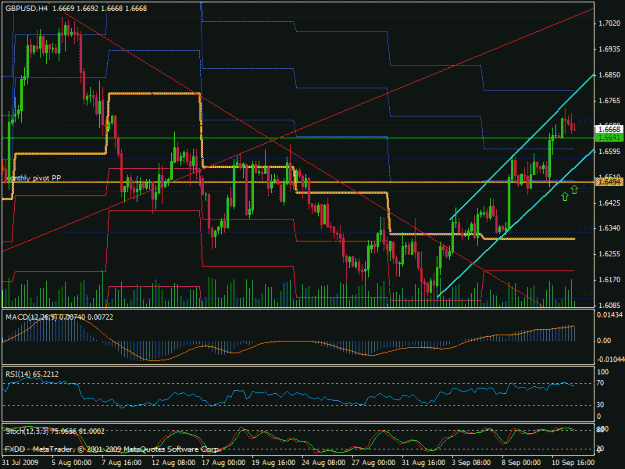Click the 1.6340 price axis label
Image resolution: width=625 pixels, height=469 pixels.
pos(609,228)
